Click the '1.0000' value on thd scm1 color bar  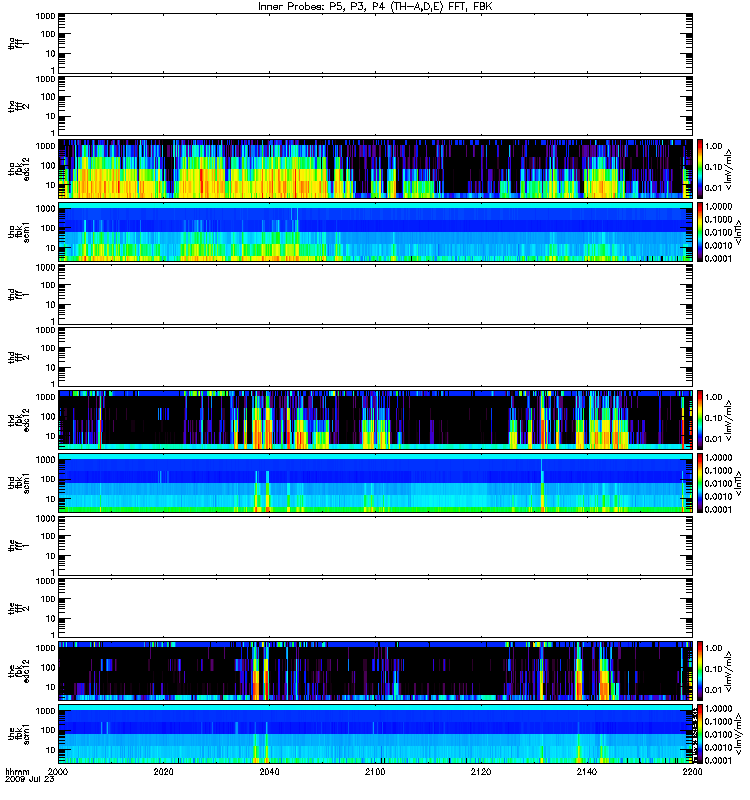tap(718, 457)
